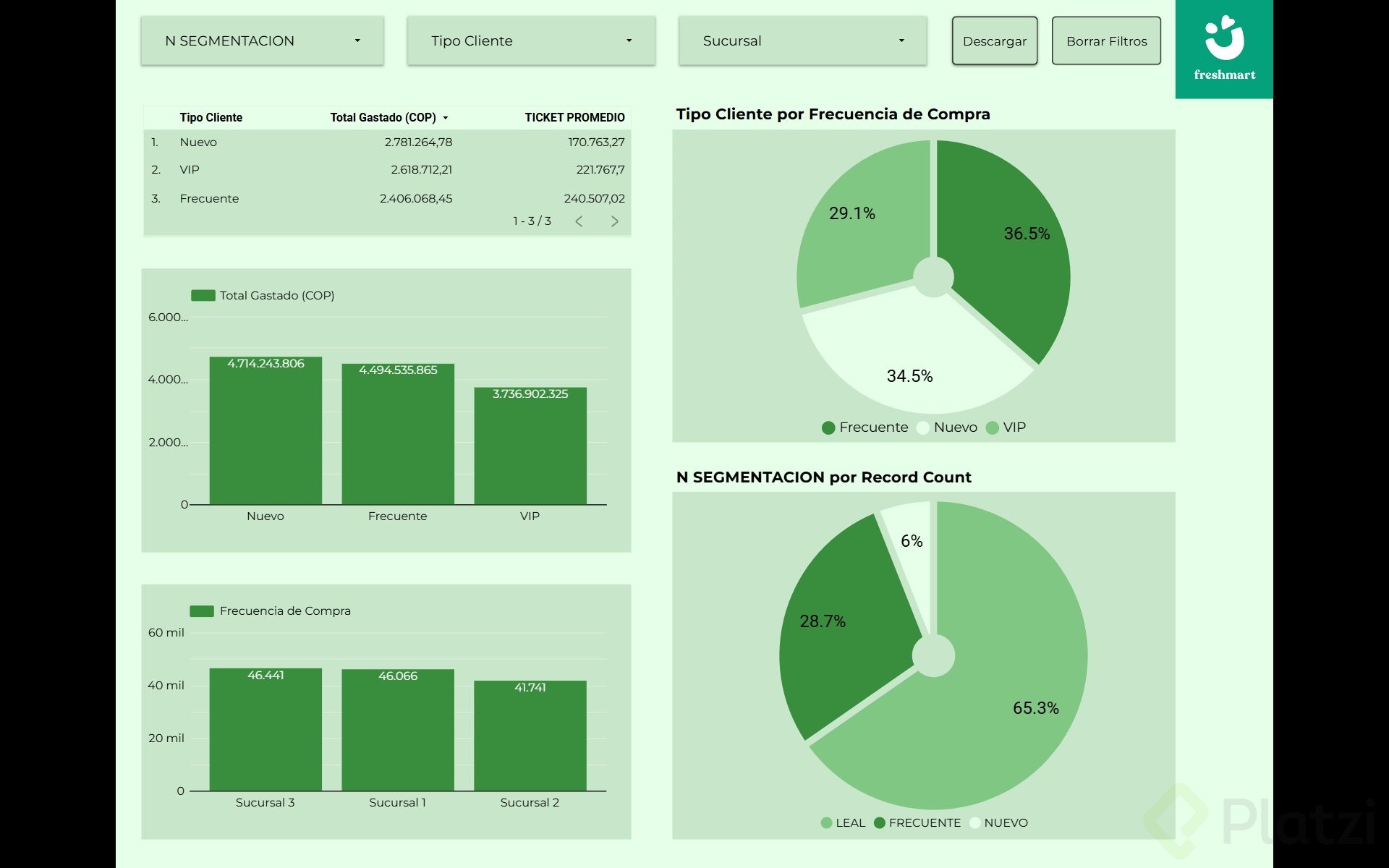
Task: Click LEAL legend dot in bottom pie
Action: pyautogui.click(x=826, y=822)
